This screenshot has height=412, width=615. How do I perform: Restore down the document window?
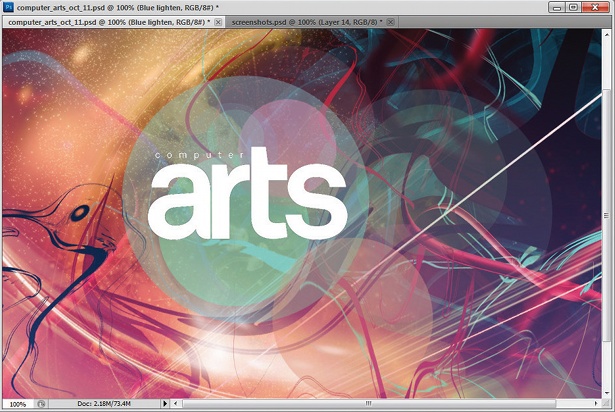point(573,7)
